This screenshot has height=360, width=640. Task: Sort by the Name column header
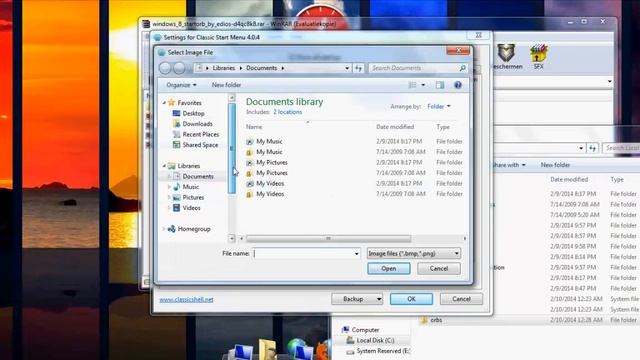point(254,127)
